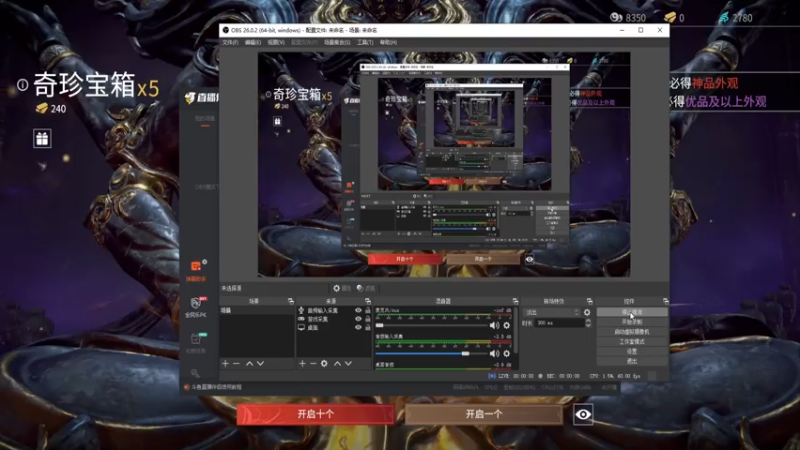Toggle lock on 音频输入采集 source
Image resolution: width=800 pixels, height=450 pixels.
coord(367,310)
